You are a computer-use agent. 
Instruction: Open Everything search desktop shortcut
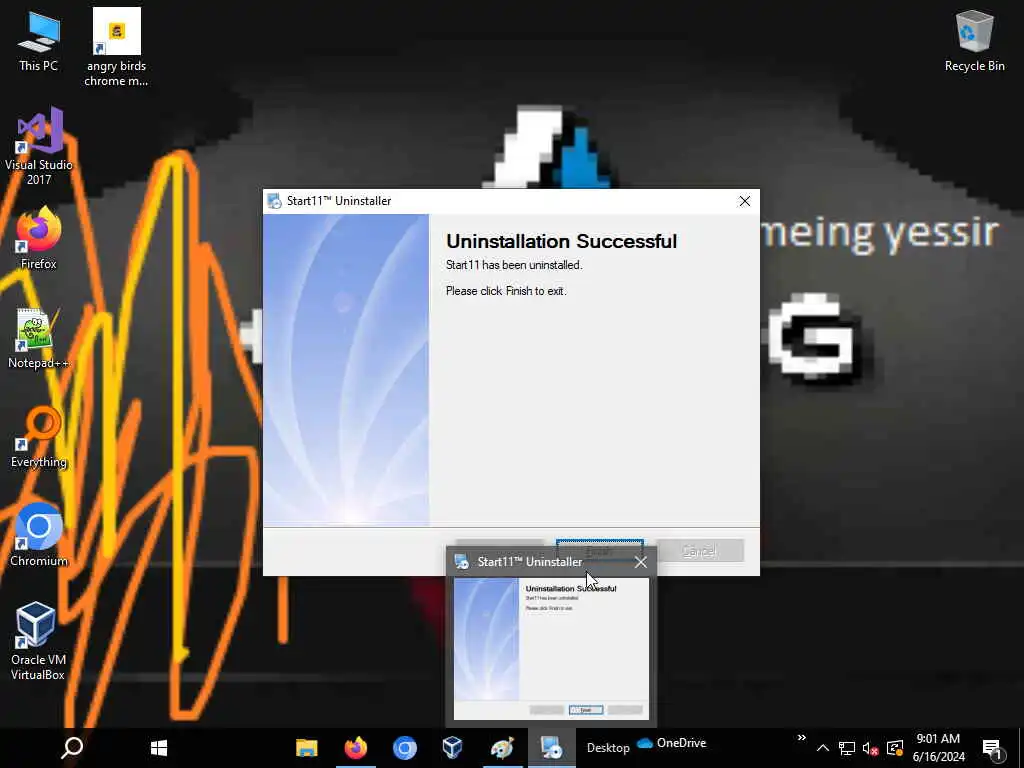(x=39, y=438)
